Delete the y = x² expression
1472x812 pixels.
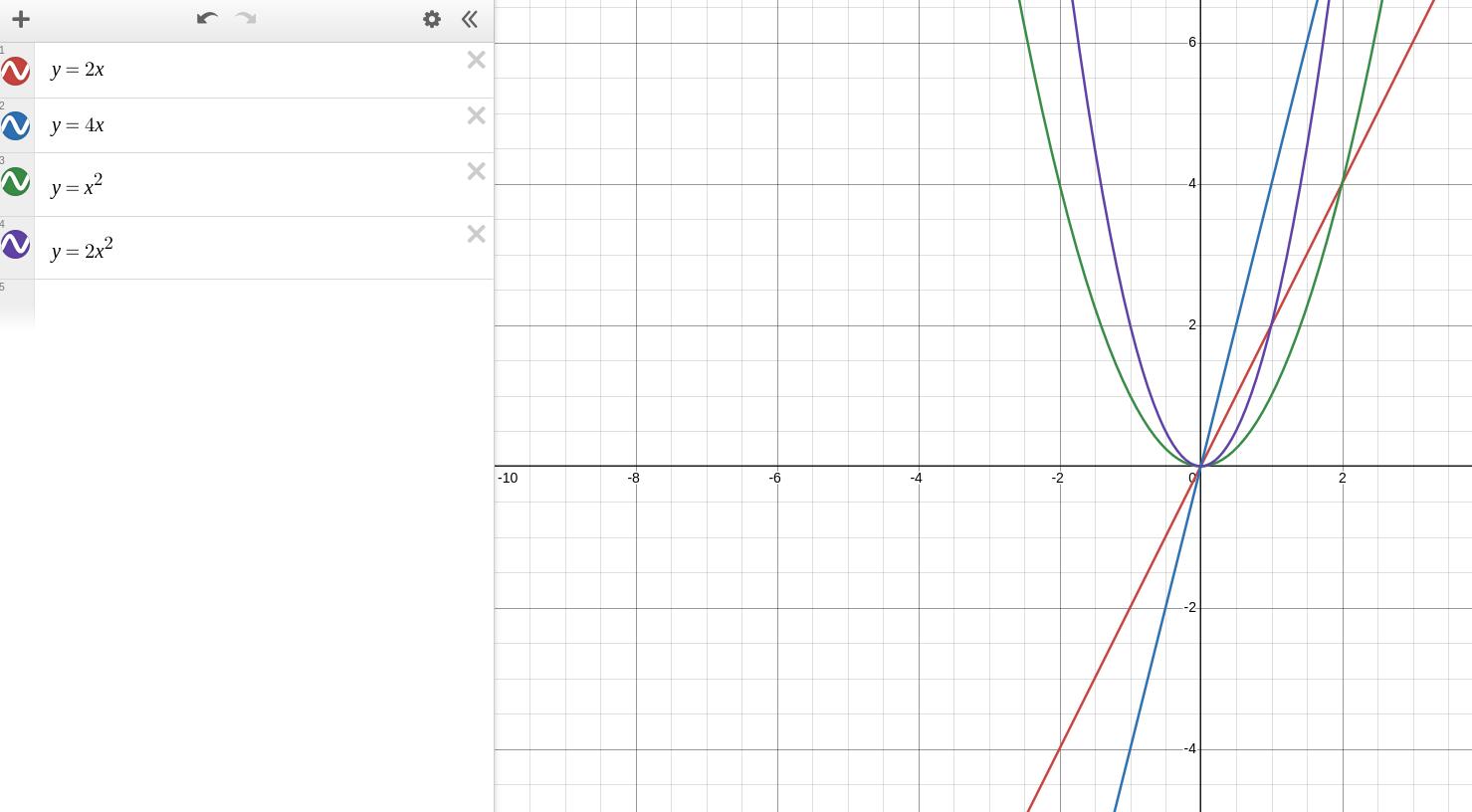click(x=476, y=172)
